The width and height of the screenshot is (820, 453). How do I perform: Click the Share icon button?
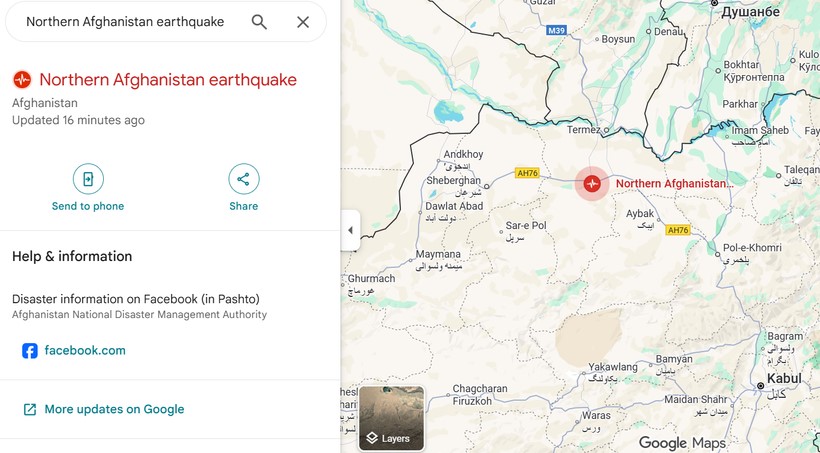pos(243,179)
